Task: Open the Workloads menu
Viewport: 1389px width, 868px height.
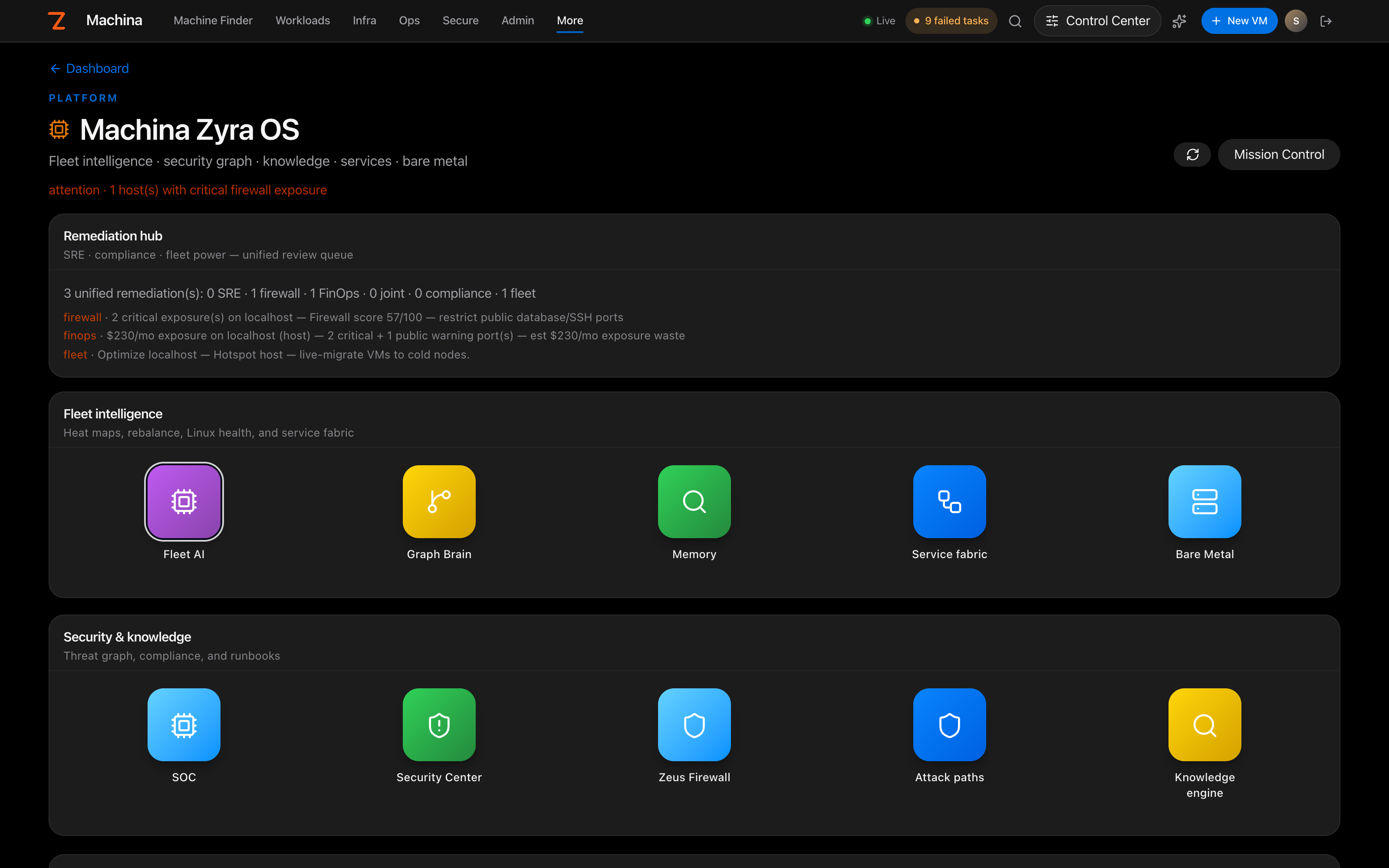Action: point(303,21)
